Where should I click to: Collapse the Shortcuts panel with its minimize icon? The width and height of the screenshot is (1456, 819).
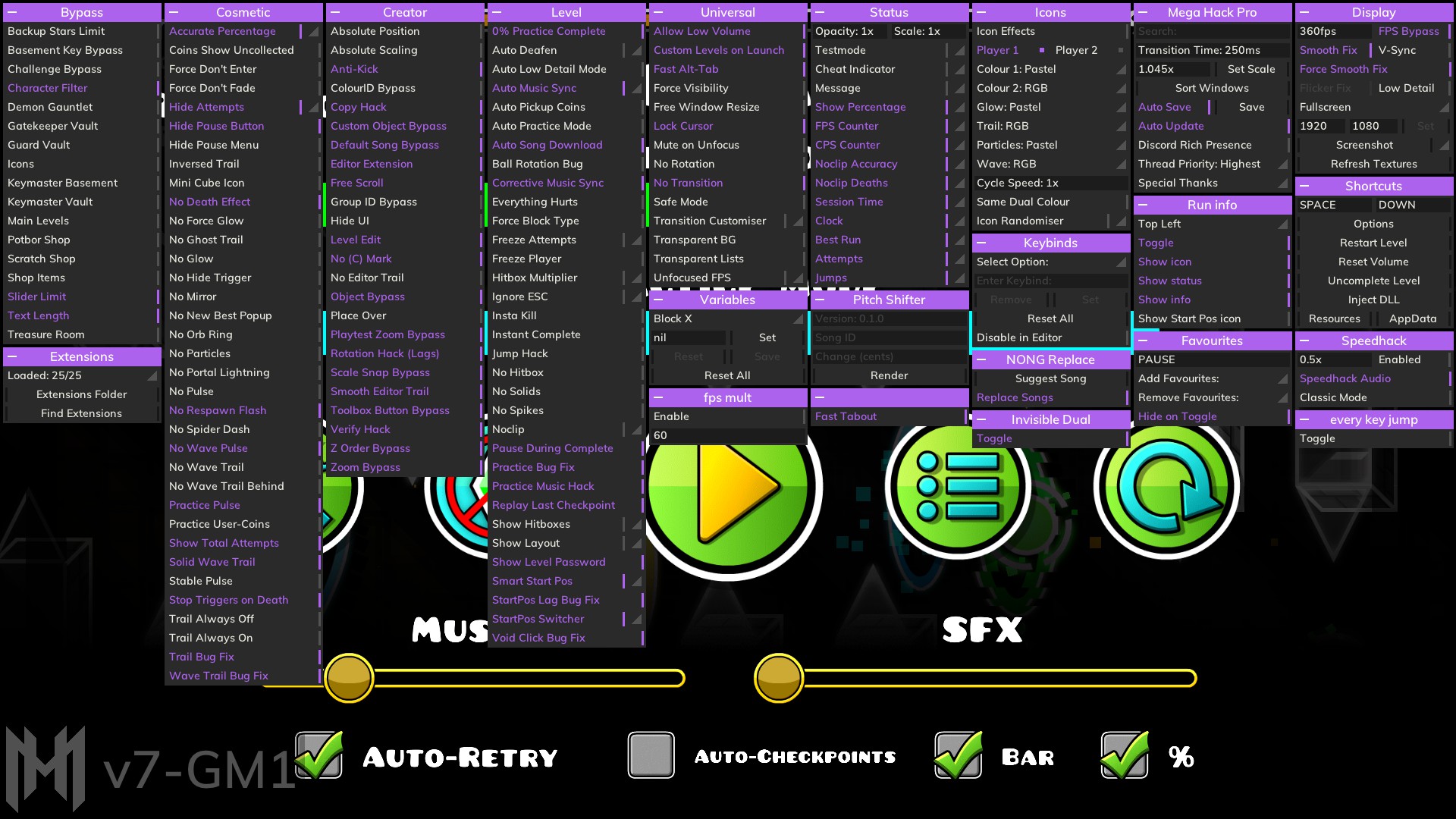1304,186
